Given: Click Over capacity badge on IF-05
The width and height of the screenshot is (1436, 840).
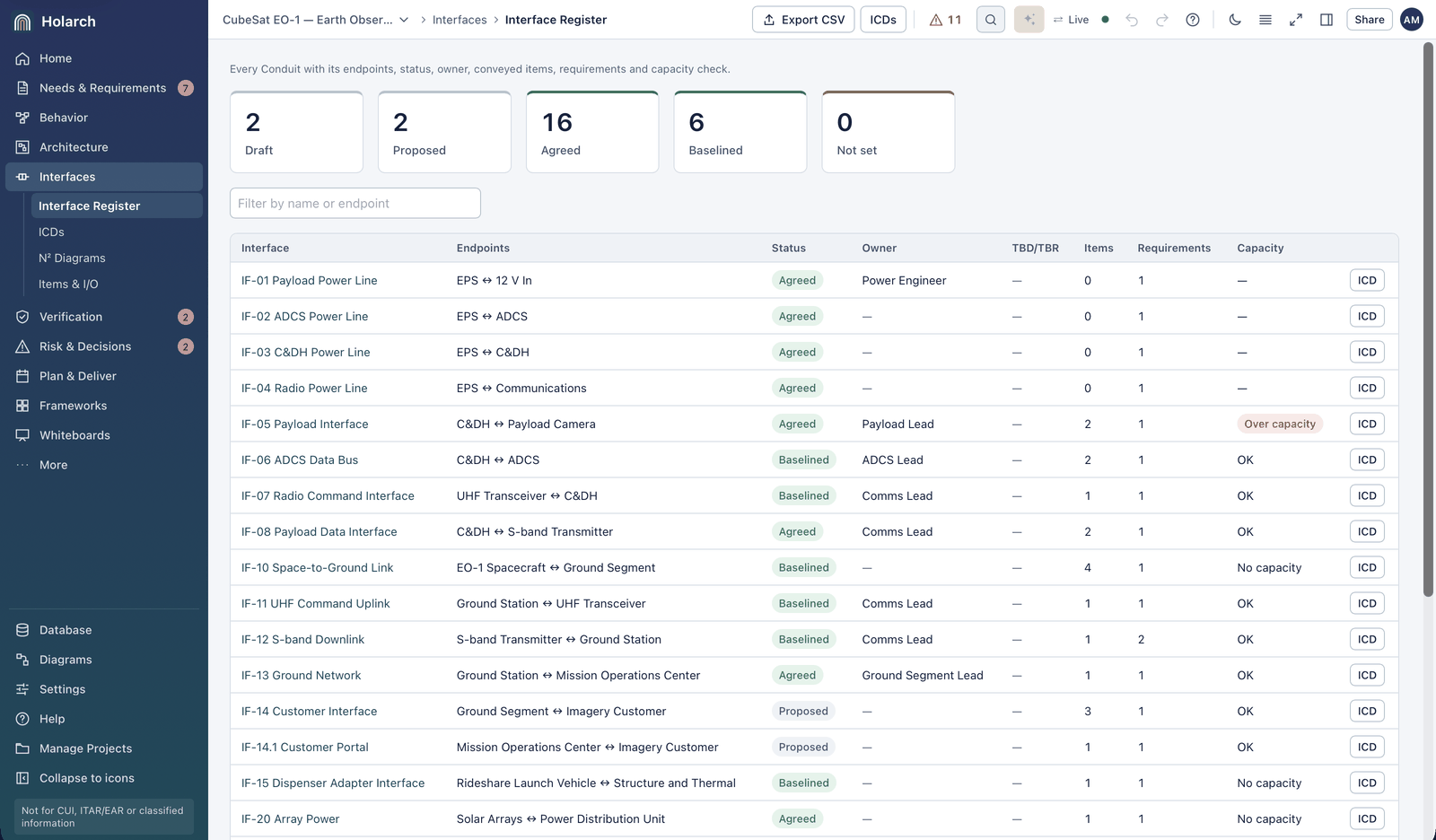Looking at the screenshot, I should click(1280, 424).
